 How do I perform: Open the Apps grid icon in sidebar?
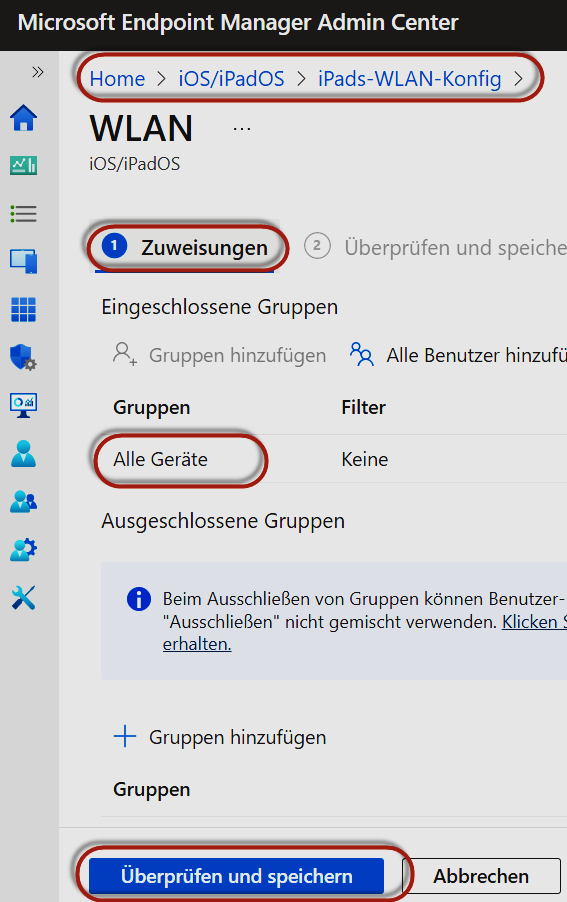tap(24, 309)
